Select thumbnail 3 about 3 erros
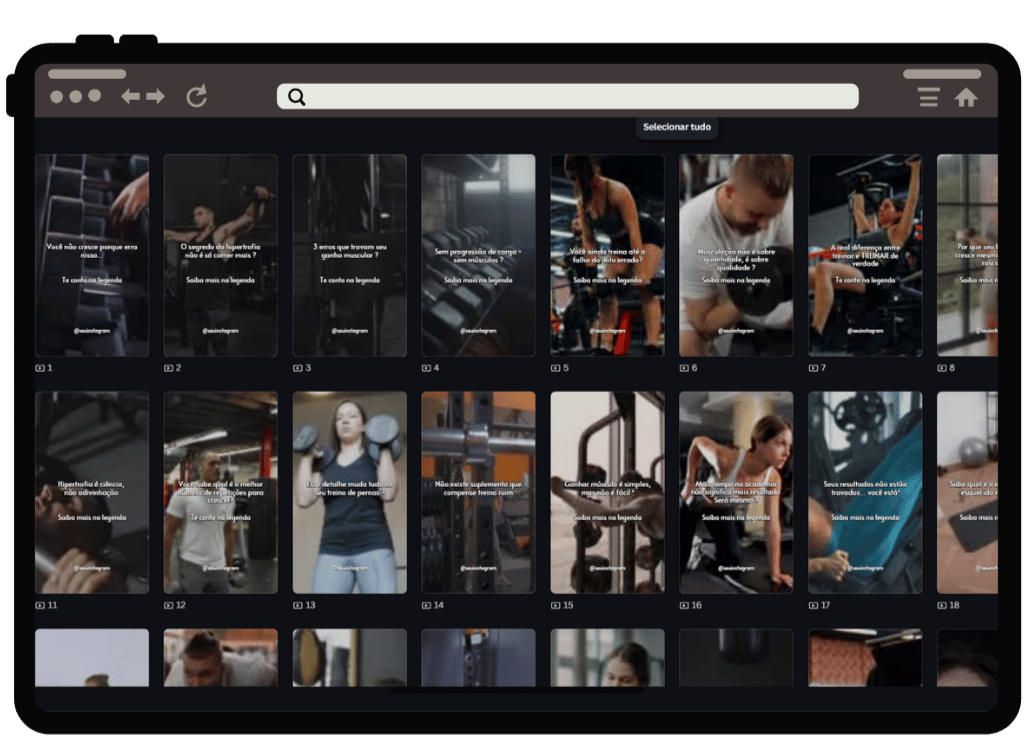Screen dimensions: 1033x753 (350, 256)
